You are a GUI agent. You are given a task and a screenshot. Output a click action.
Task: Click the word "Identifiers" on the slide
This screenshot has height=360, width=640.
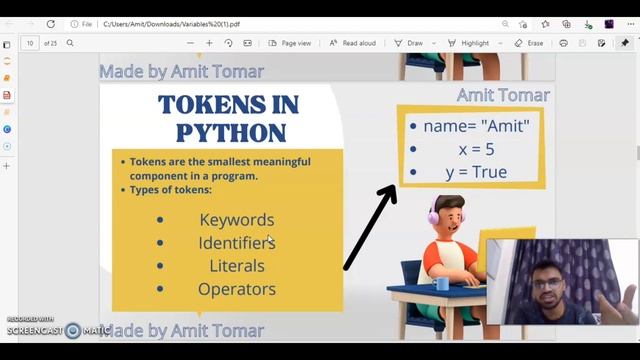pos(237,243)
